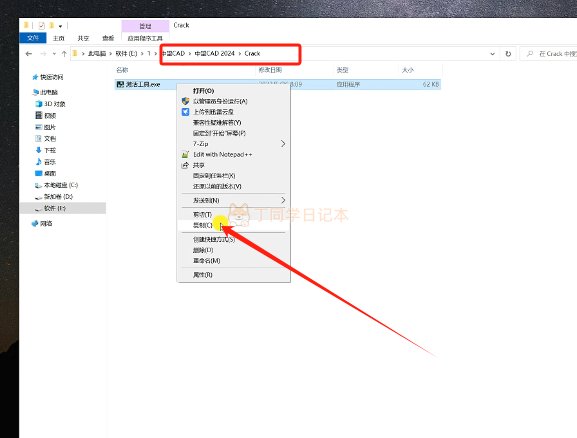Choose 剪切(T) in the context menu
This screenshot has width=577, height=438.
tap(202, 214)
